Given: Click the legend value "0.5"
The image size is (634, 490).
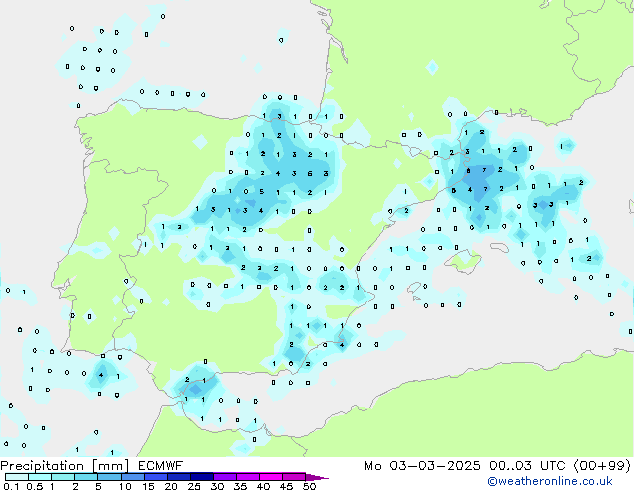Looking at the screenshot, I should coord(35,486).
